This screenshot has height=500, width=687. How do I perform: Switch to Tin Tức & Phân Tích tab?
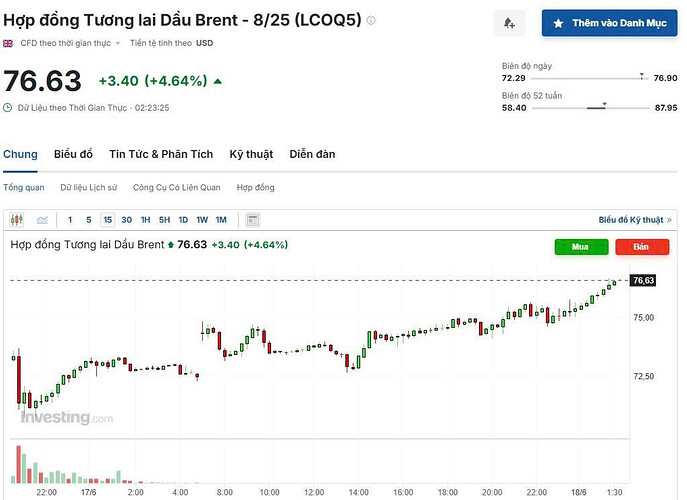pos(161,154)
